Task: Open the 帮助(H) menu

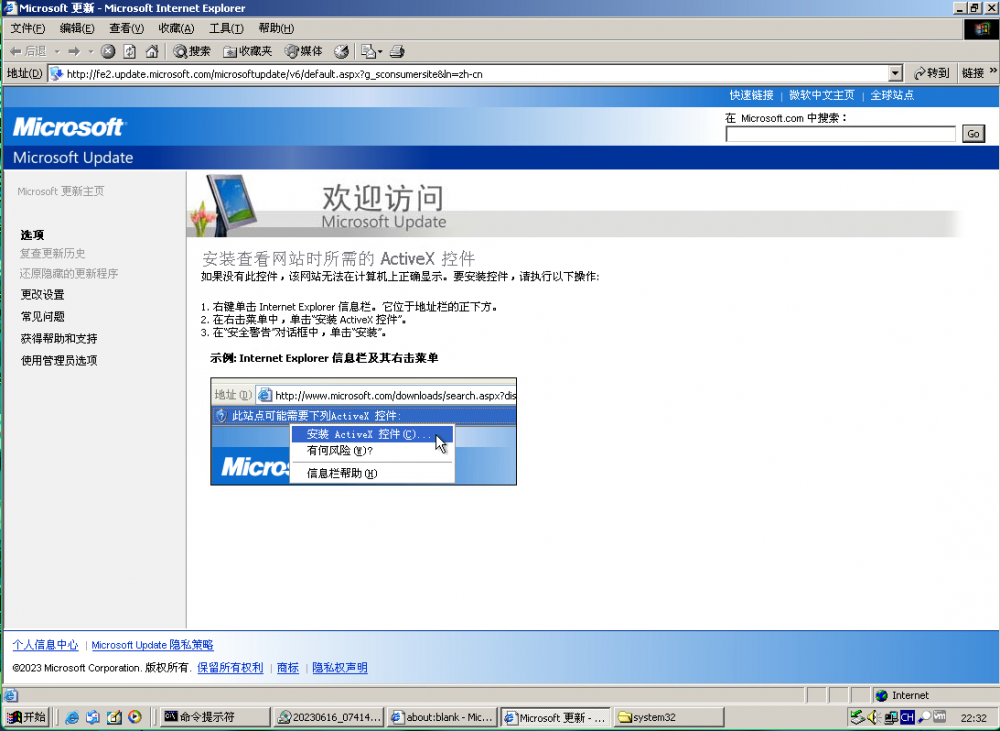Action: pyautogui.click(x=276, y=28)
